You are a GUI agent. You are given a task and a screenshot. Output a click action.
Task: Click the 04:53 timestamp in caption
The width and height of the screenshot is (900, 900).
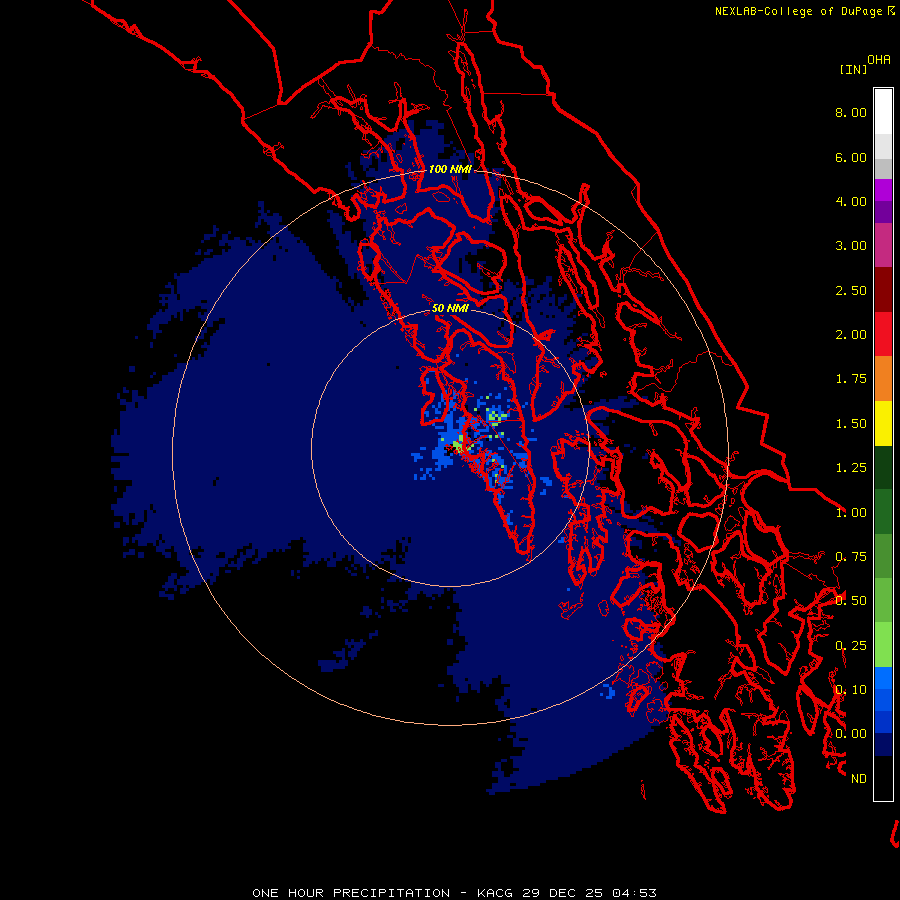[634, 893]
